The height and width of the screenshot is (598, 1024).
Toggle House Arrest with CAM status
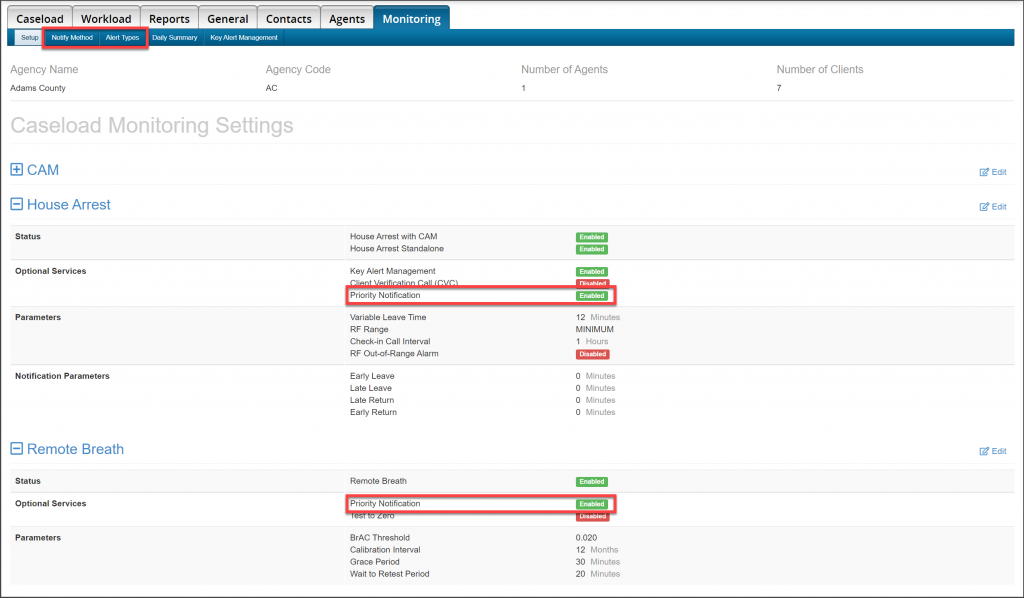point(591,237)
